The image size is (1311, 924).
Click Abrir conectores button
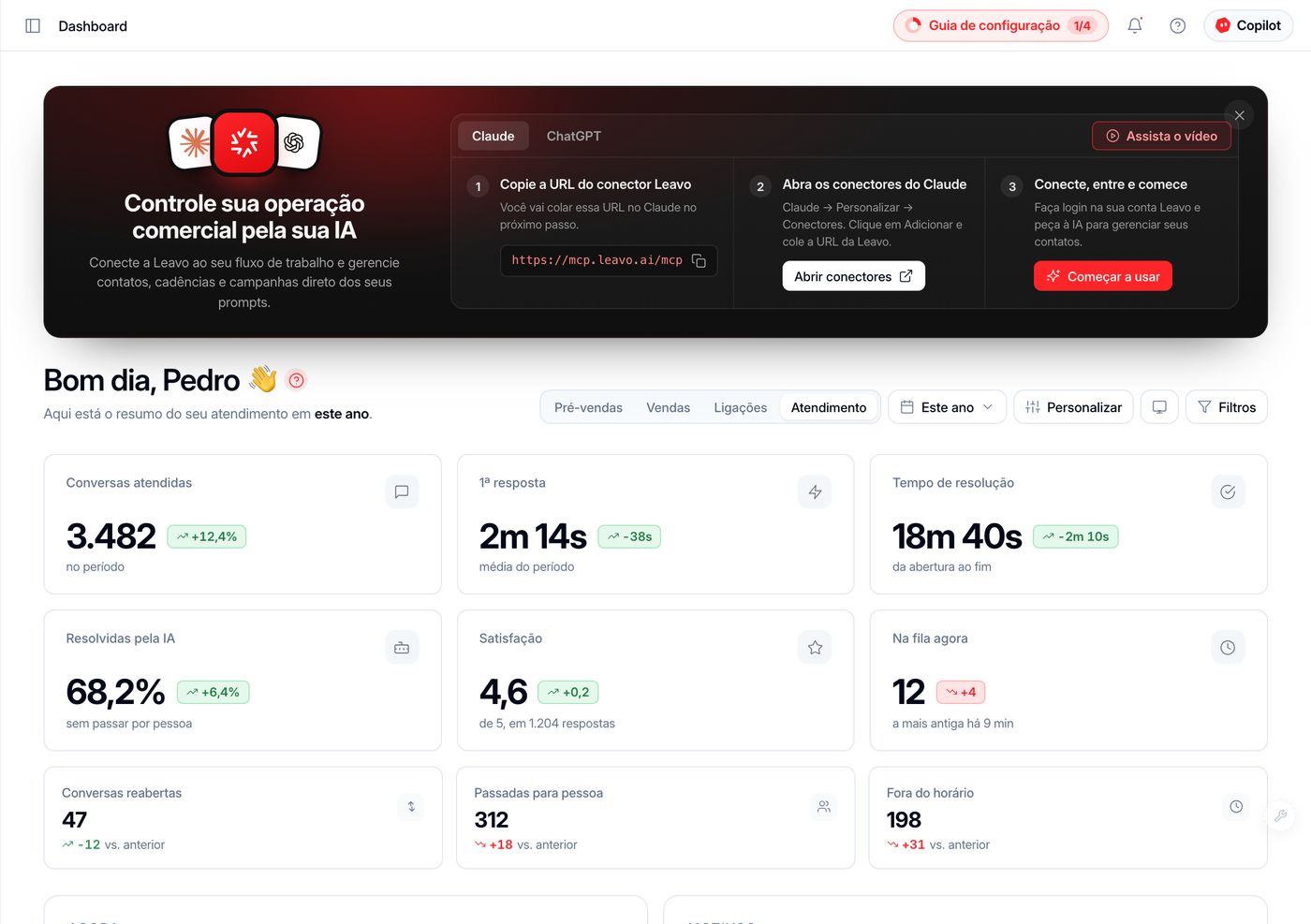click(853, 276)
